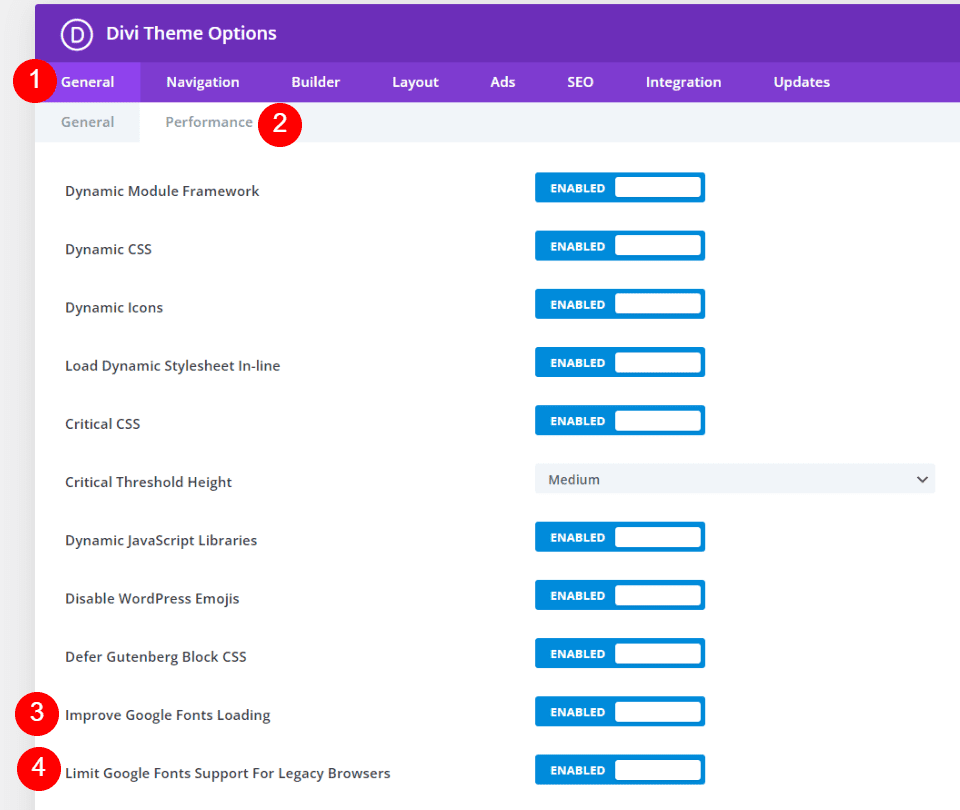
Task: Disable the Dynamic Module Framework toggle
Action: point(620,187)
